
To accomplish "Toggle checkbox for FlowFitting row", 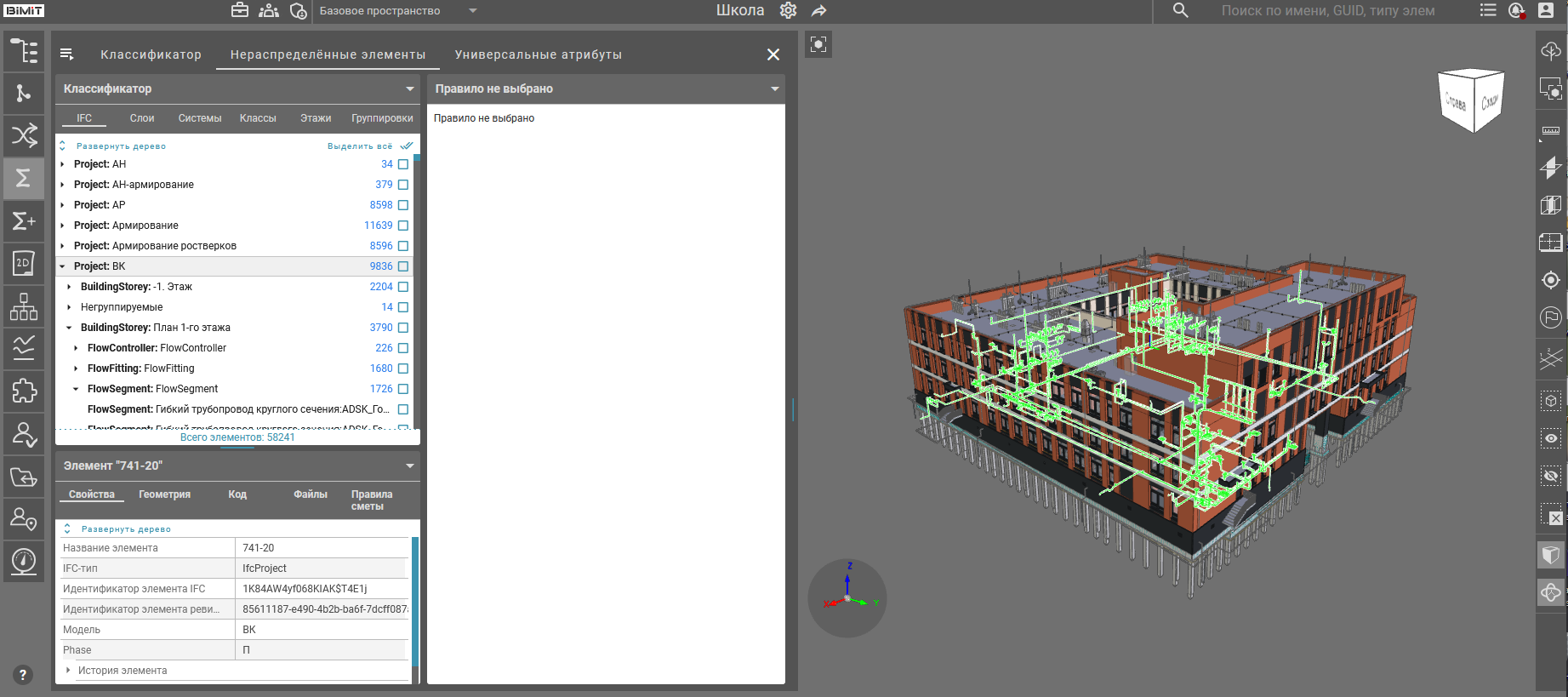I will point(403,368).
